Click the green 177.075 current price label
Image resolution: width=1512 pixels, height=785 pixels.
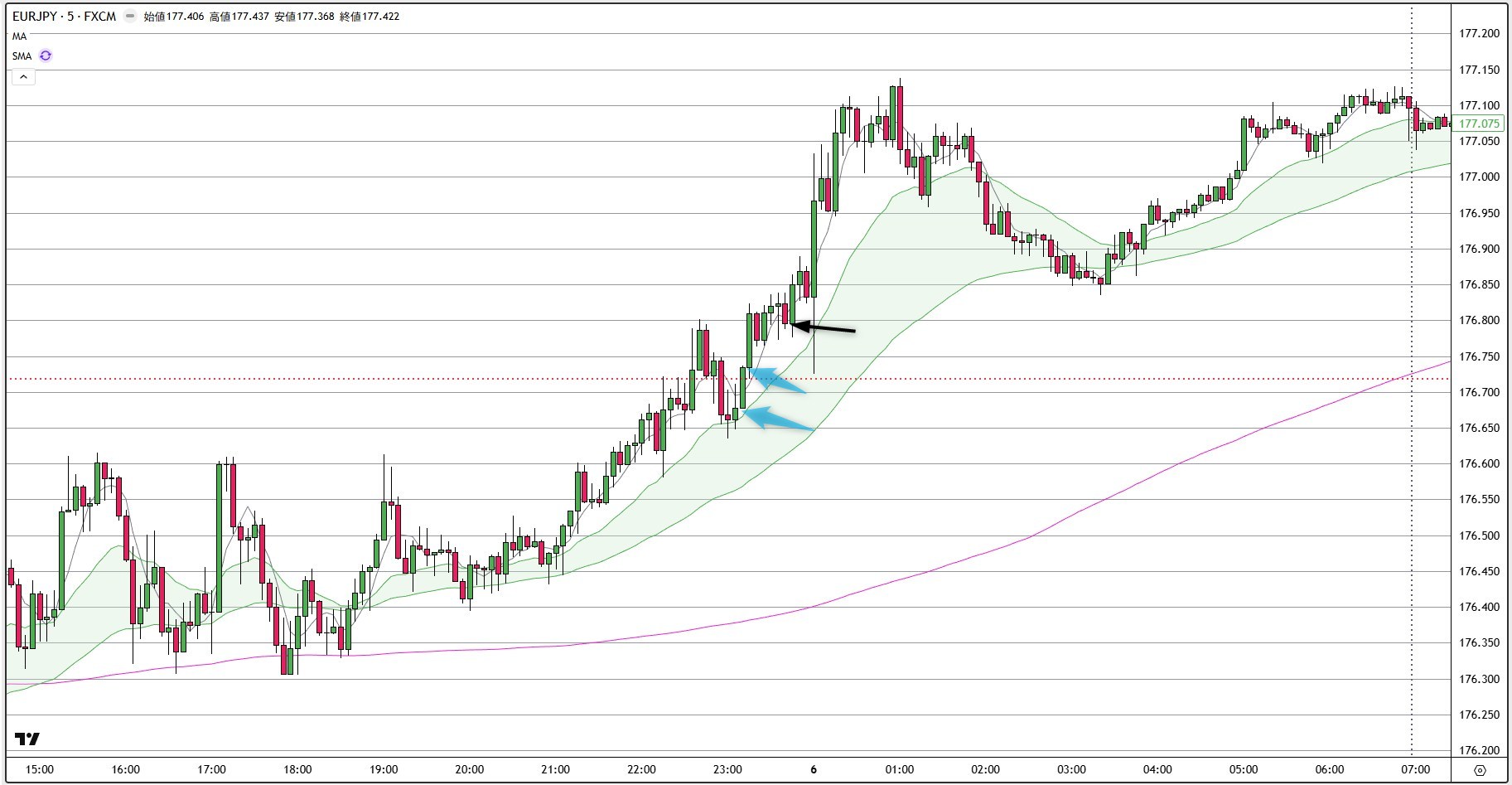[1479, 124]
